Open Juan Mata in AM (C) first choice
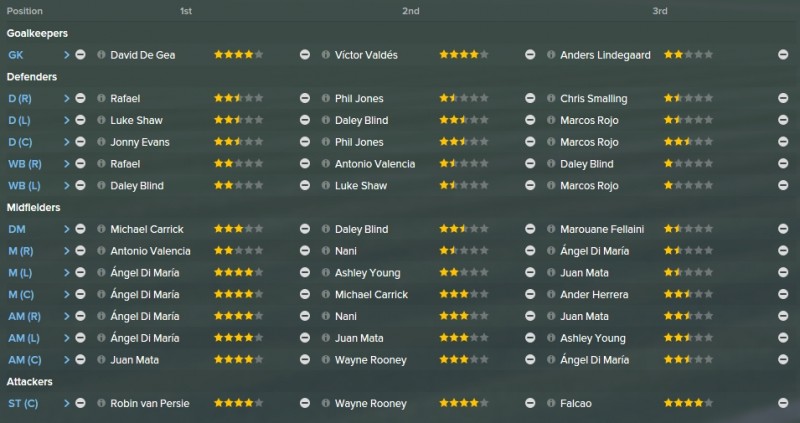 (135, 360)
